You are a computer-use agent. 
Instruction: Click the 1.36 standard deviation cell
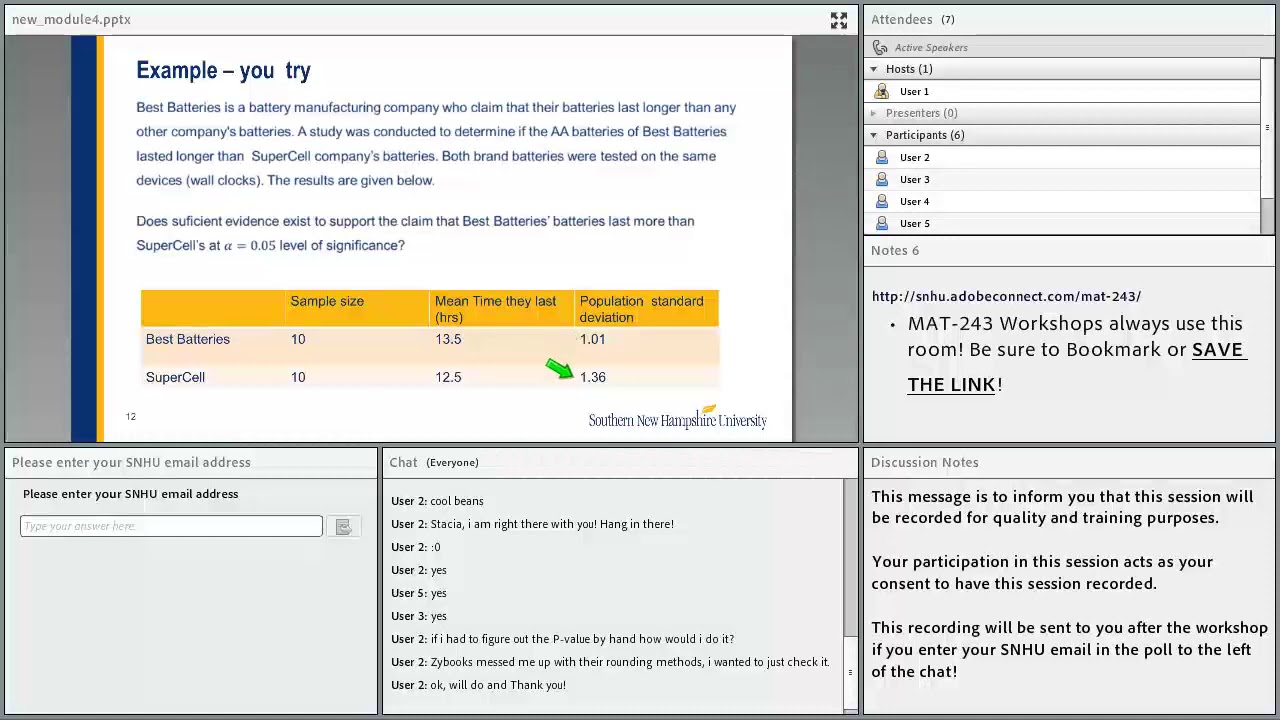pyautogui.click(x=593, y=377)
